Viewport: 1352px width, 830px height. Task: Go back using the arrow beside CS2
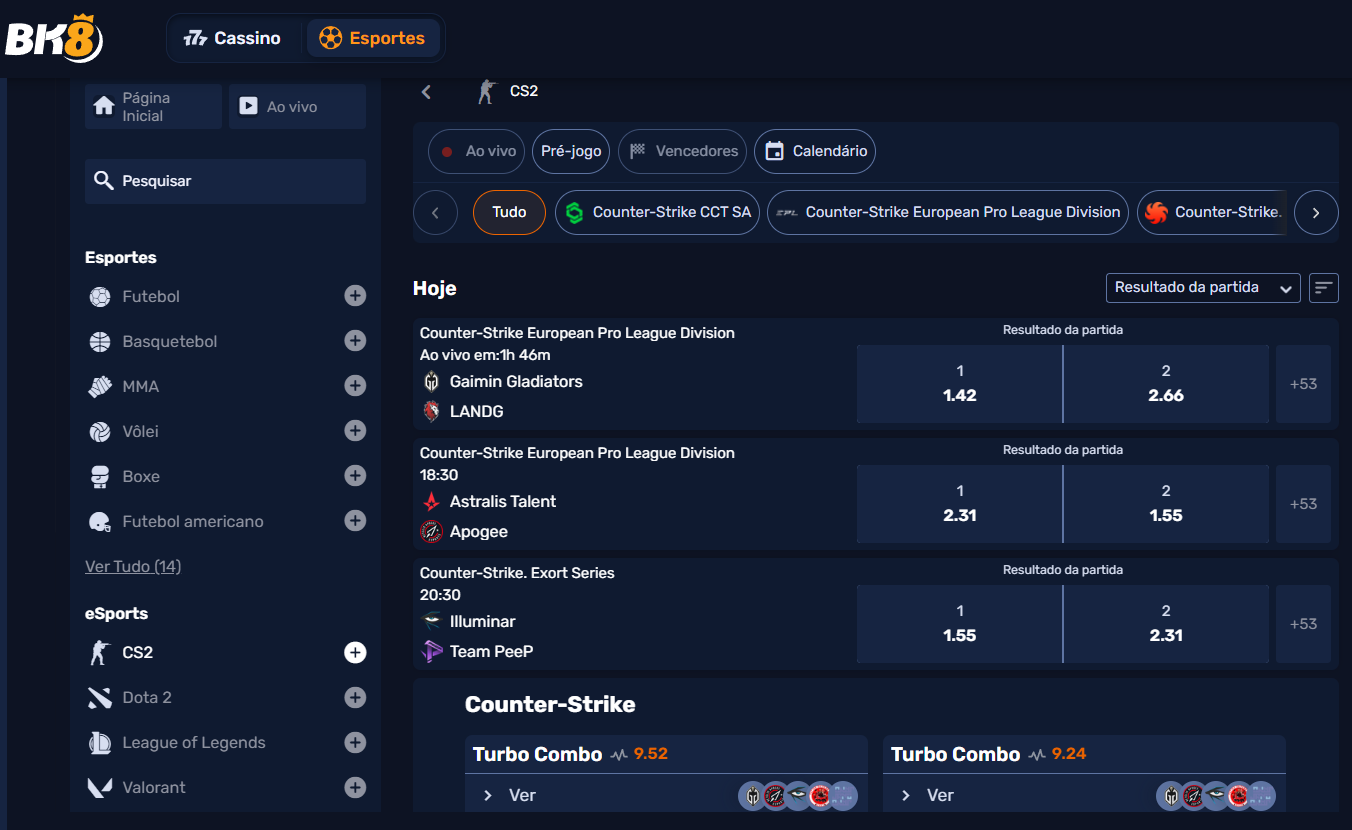(426, 92)
